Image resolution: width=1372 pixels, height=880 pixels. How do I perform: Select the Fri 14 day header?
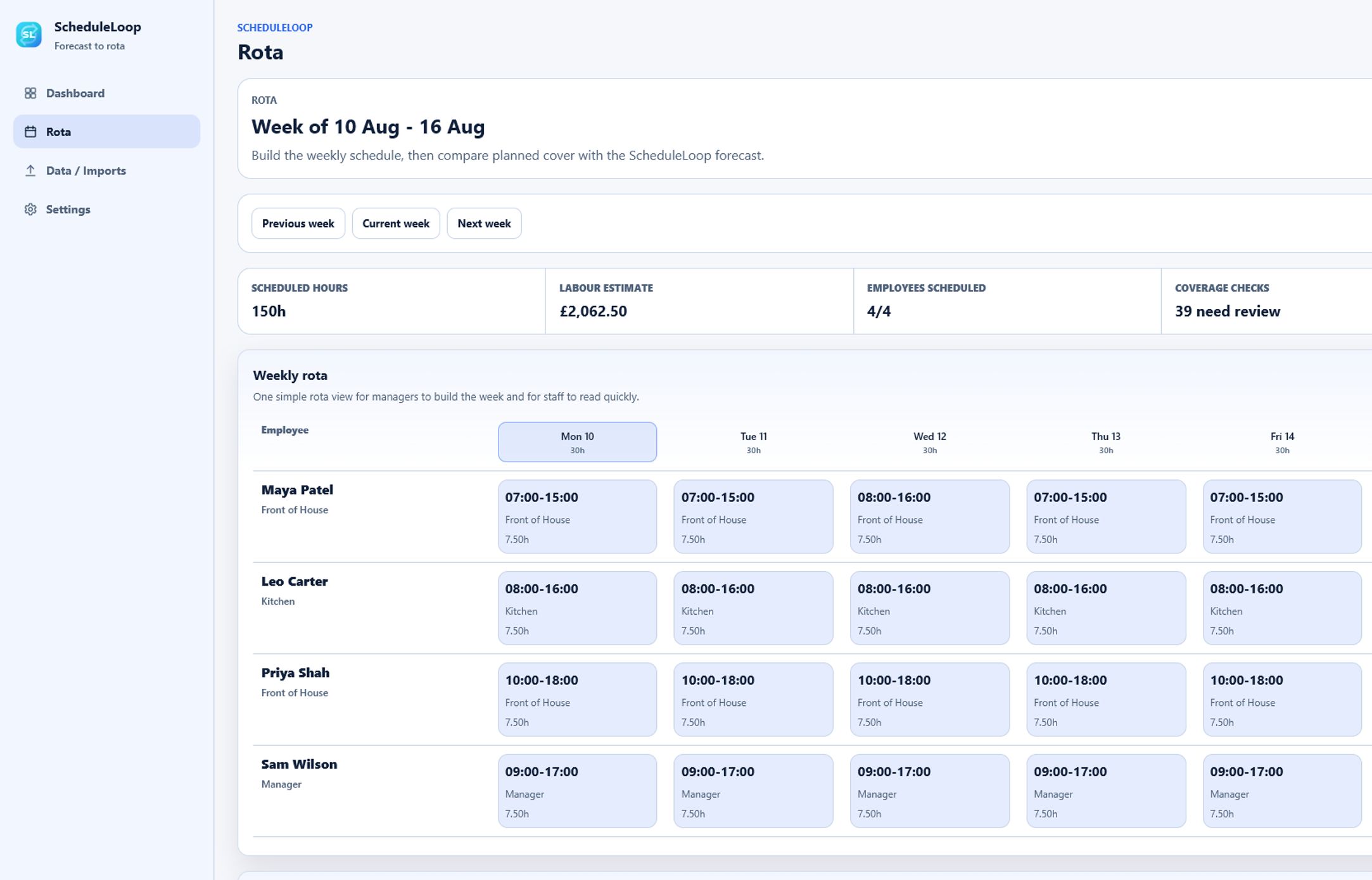tap(1282, 442)
